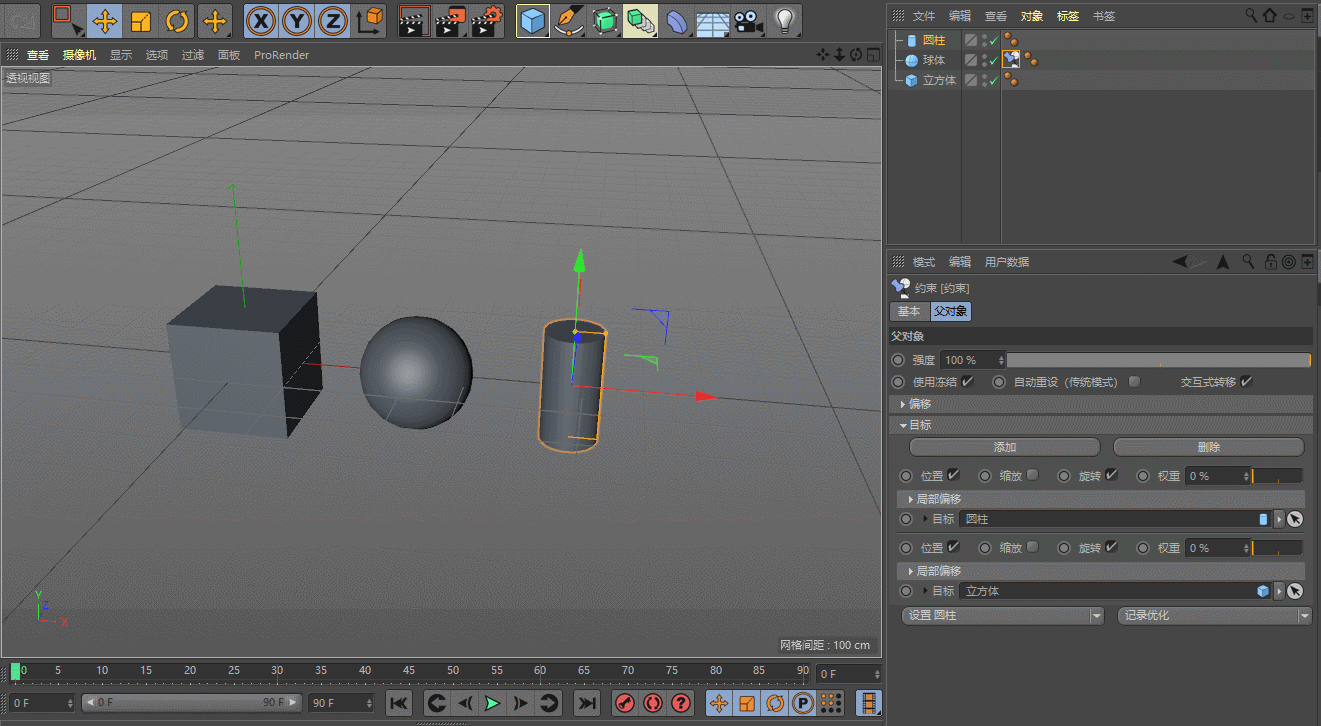1321x726 pixels.
Task: Open the Render Settings icon
Action: pyautogui.click(x=487, y=20)
